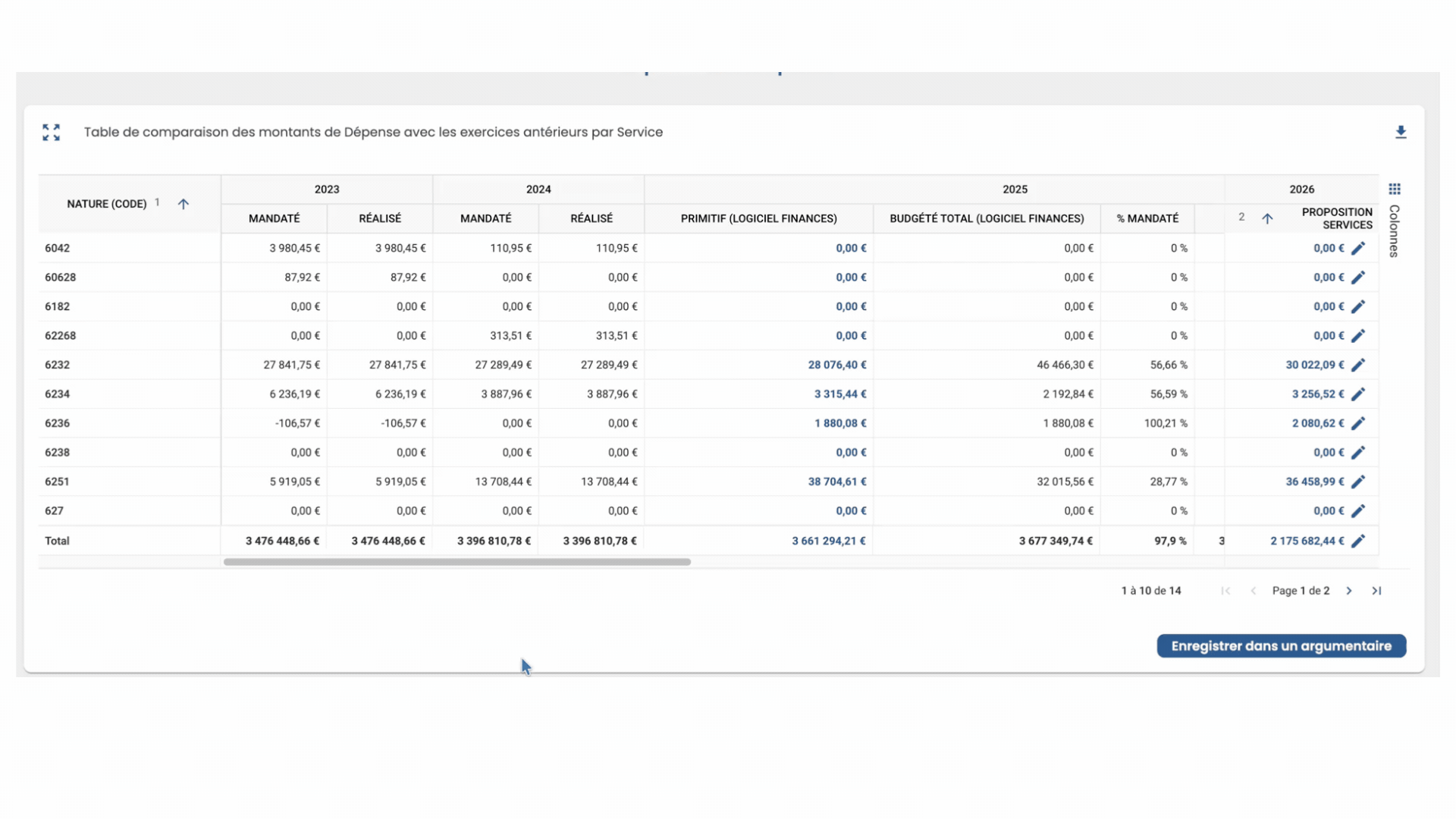Go to first page of table
This screenshot has width=1456, height=819.
(x=1225, y=591)
